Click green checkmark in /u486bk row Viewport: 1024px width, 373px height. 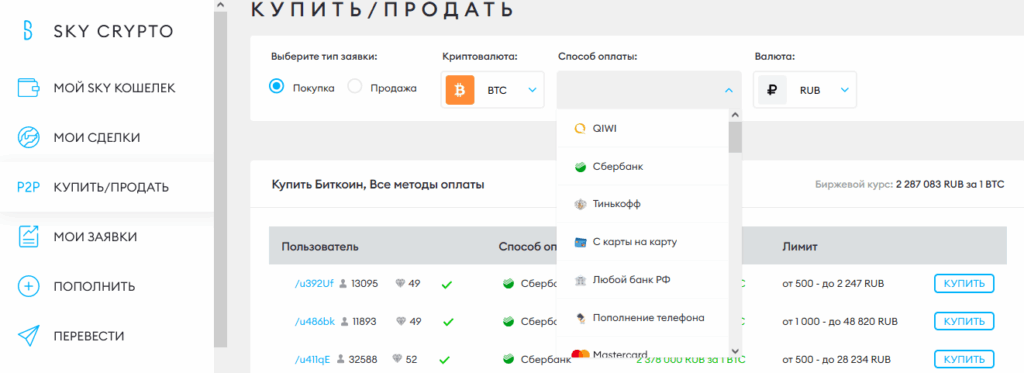click(x=448, y=321)
